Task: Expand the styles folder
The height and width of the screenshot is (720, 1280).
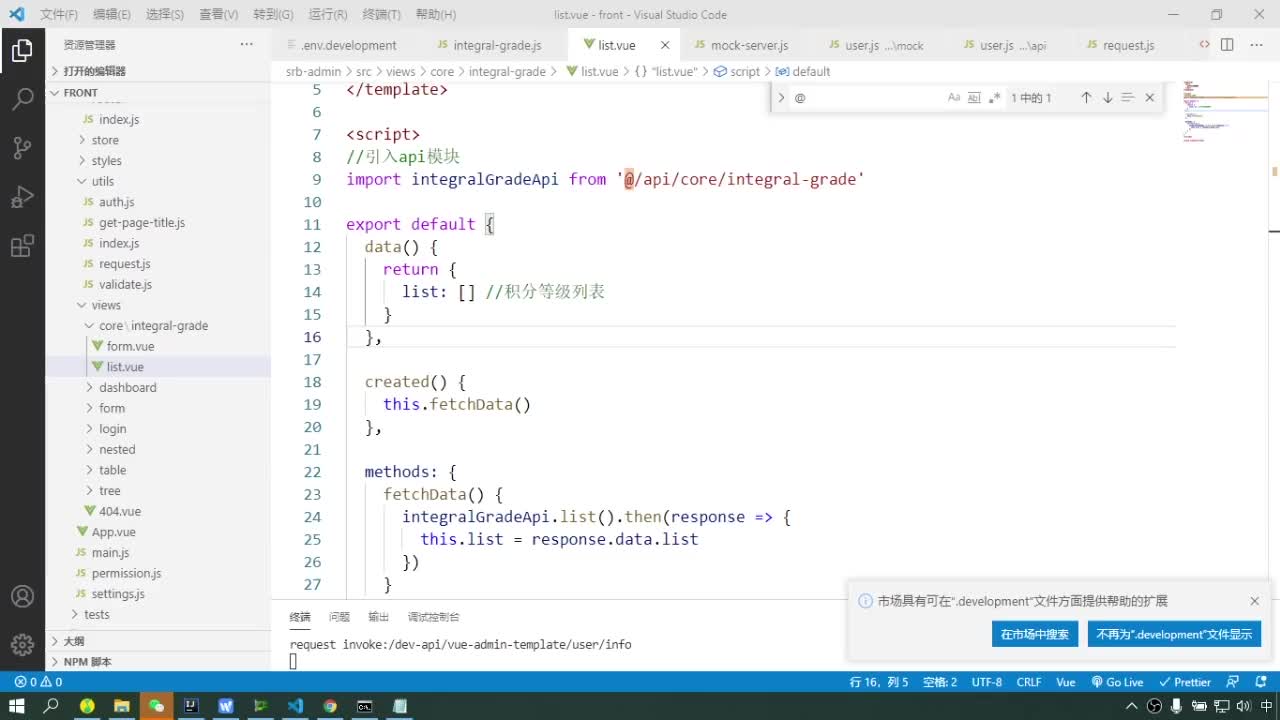Action: 158,160
